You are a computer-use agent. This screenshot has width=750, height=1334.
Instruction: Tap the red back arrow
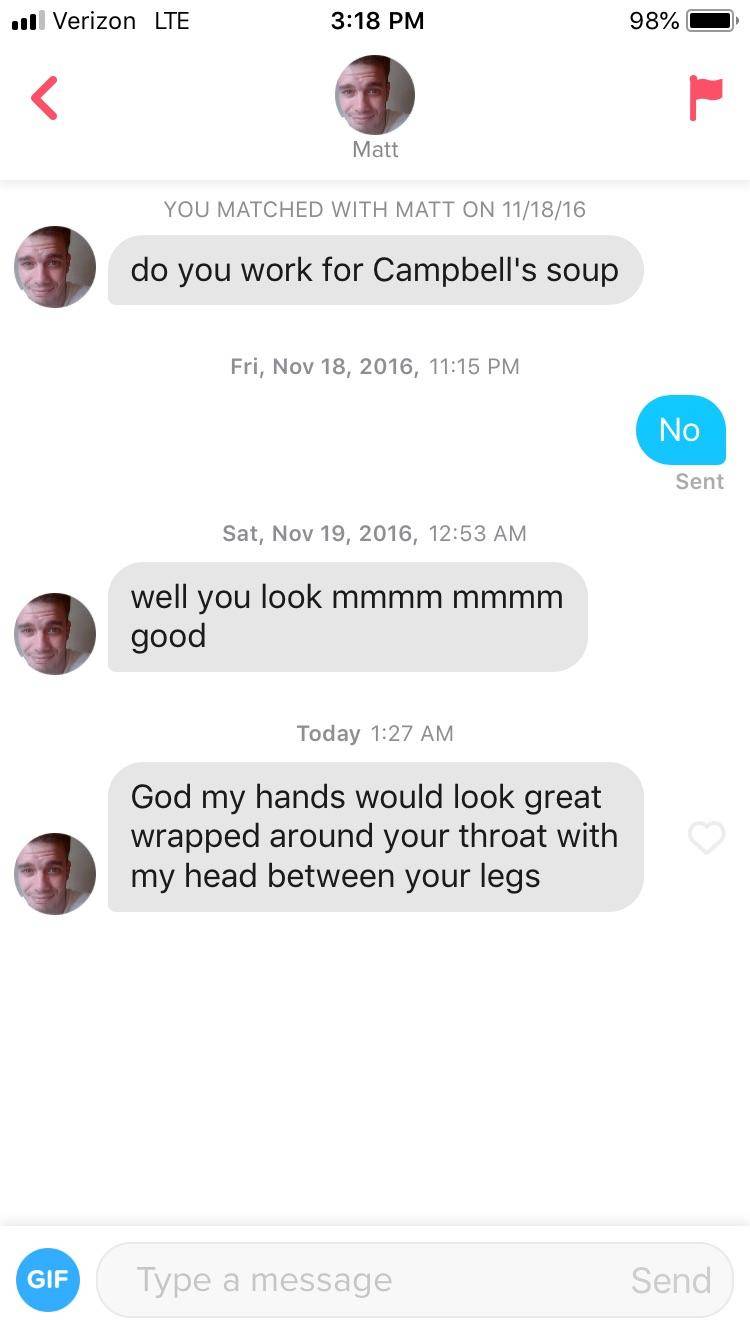pos(44,98)
